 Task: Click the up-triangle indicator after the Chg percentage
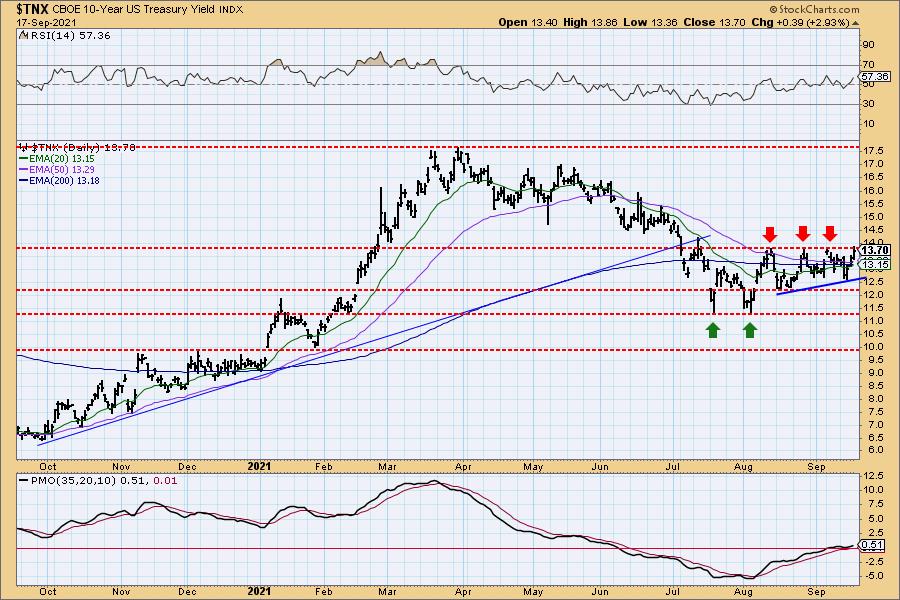856,23
